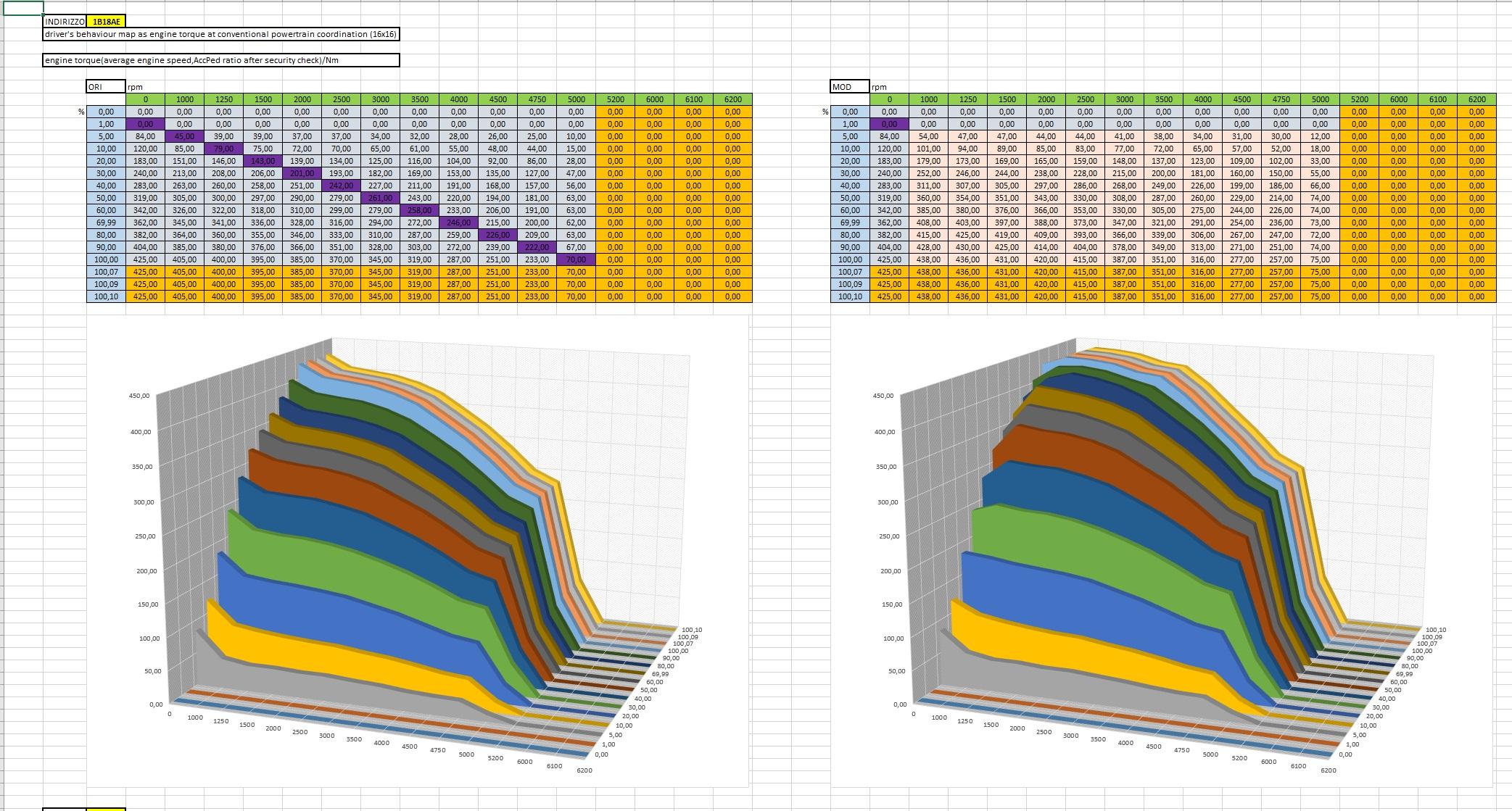Select the purple 222,00 cell
Image resolution: width=1512 pixels, height=811 pixels.
click(x=537, y=247)
